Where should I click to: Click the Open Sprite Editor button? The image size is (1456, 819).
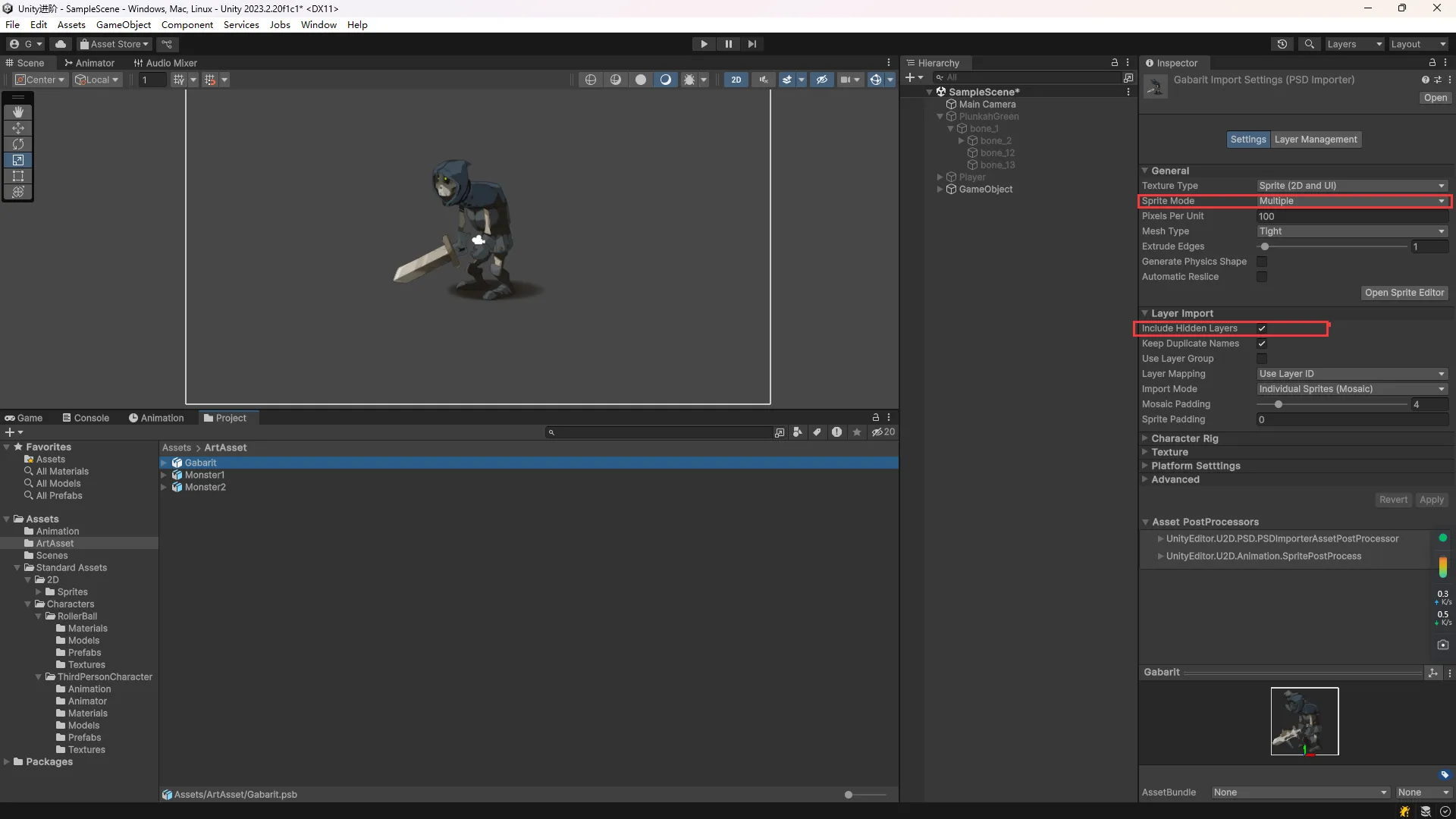[x=1404, y=293]
